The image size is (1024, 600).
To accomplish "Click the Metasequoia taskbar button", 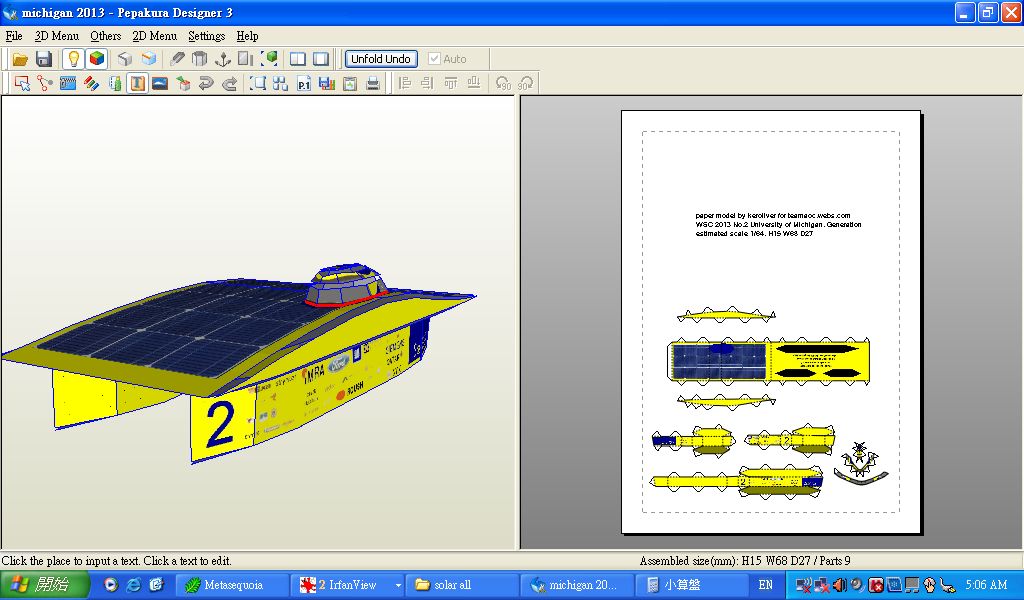I will point(232,585).
